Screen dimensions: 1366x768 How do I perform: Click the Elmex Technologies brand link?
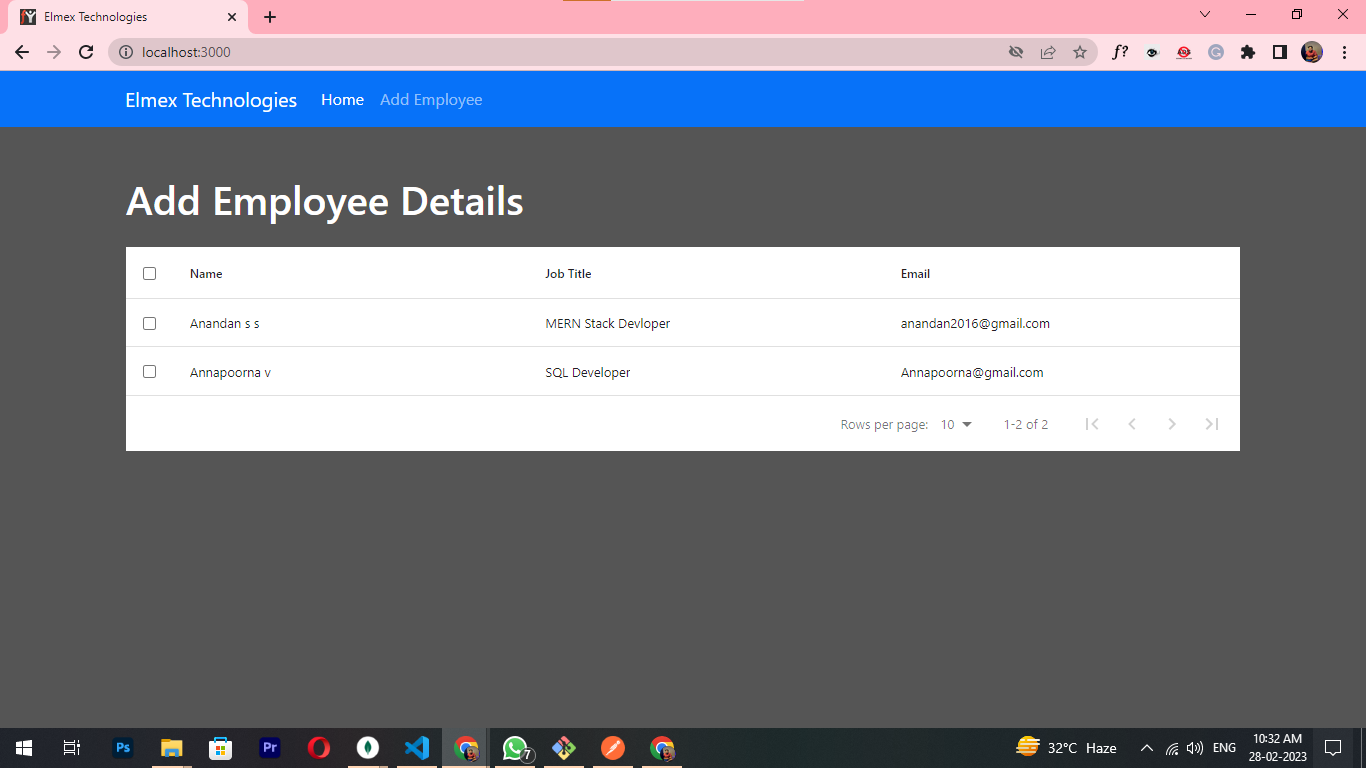[211, 100]
